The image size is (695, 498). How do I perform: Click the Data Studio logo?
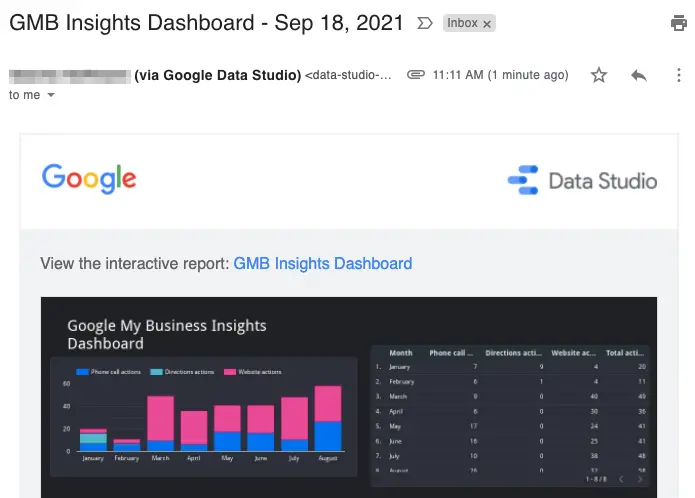582,180
